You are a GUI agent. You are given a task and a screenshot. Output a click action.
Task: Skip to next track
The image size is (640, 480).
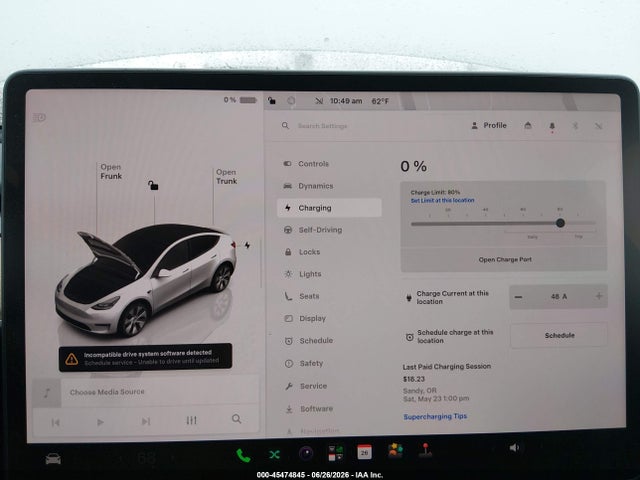pyautogui.click(x=146, y=421)
